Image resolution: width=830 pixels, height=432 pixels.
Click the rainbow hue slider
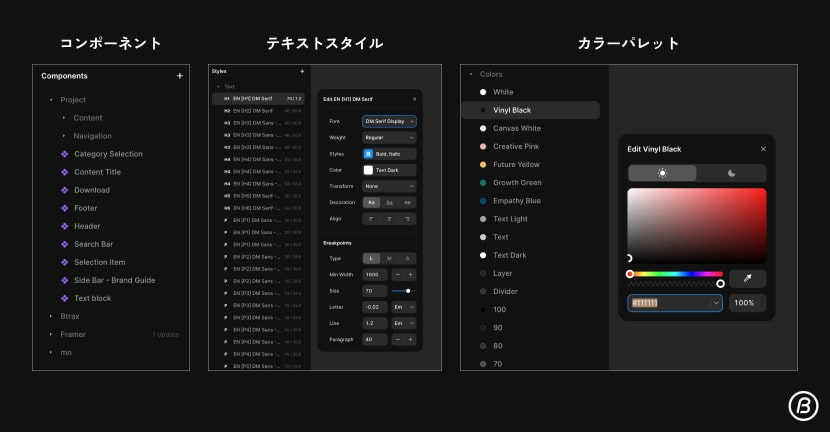pos(675,274)
